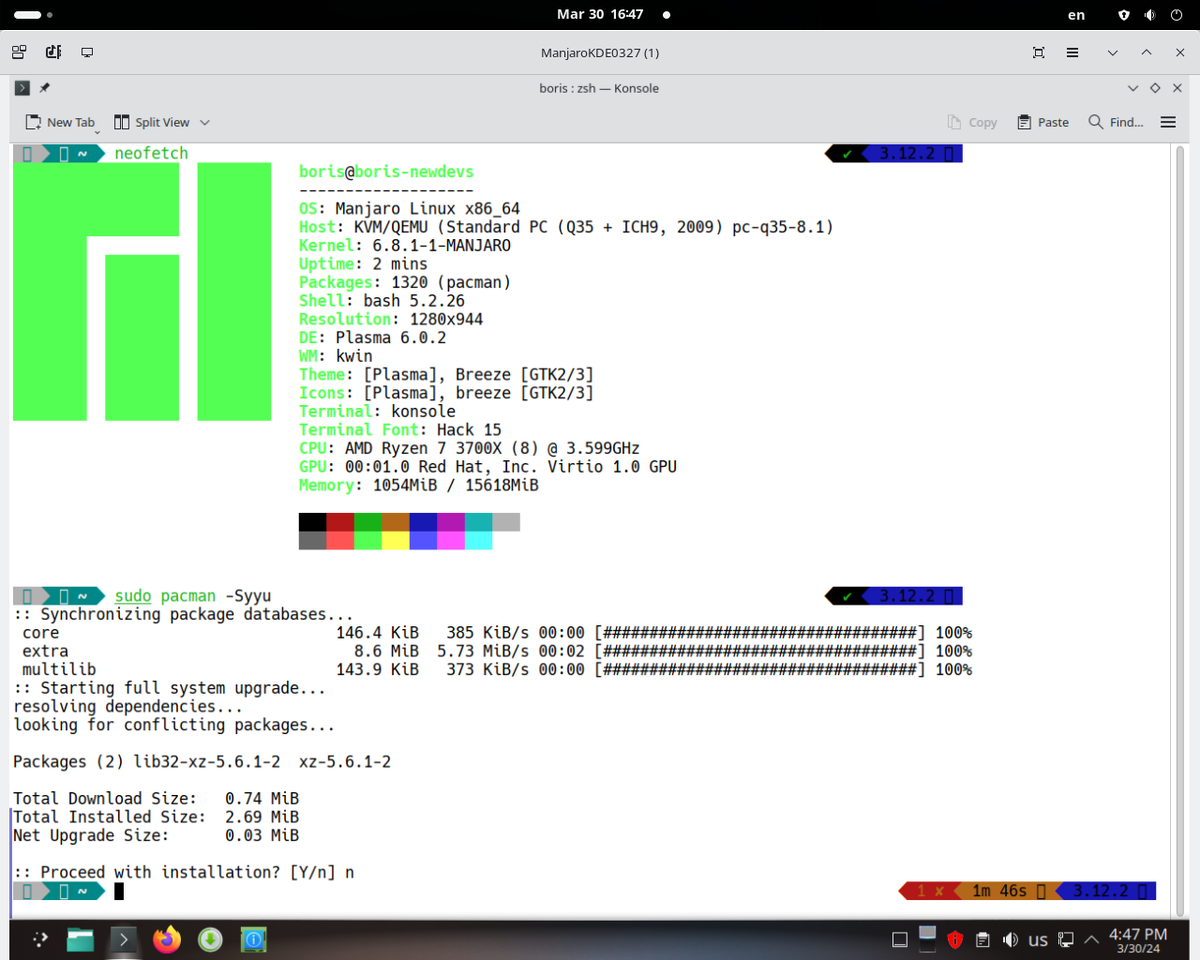Open the en keyboard layout indicator
The height and width of the screenshot is (960, 1200).
tap(1076, 15)
